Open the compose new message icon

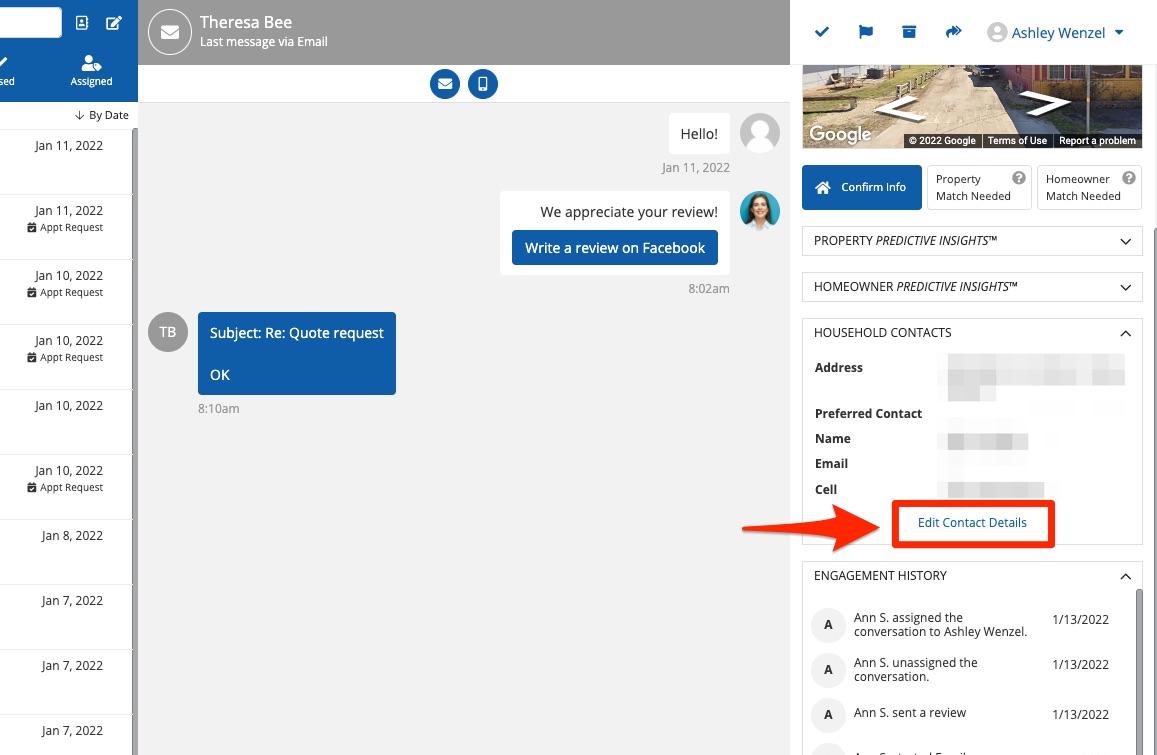114,22
